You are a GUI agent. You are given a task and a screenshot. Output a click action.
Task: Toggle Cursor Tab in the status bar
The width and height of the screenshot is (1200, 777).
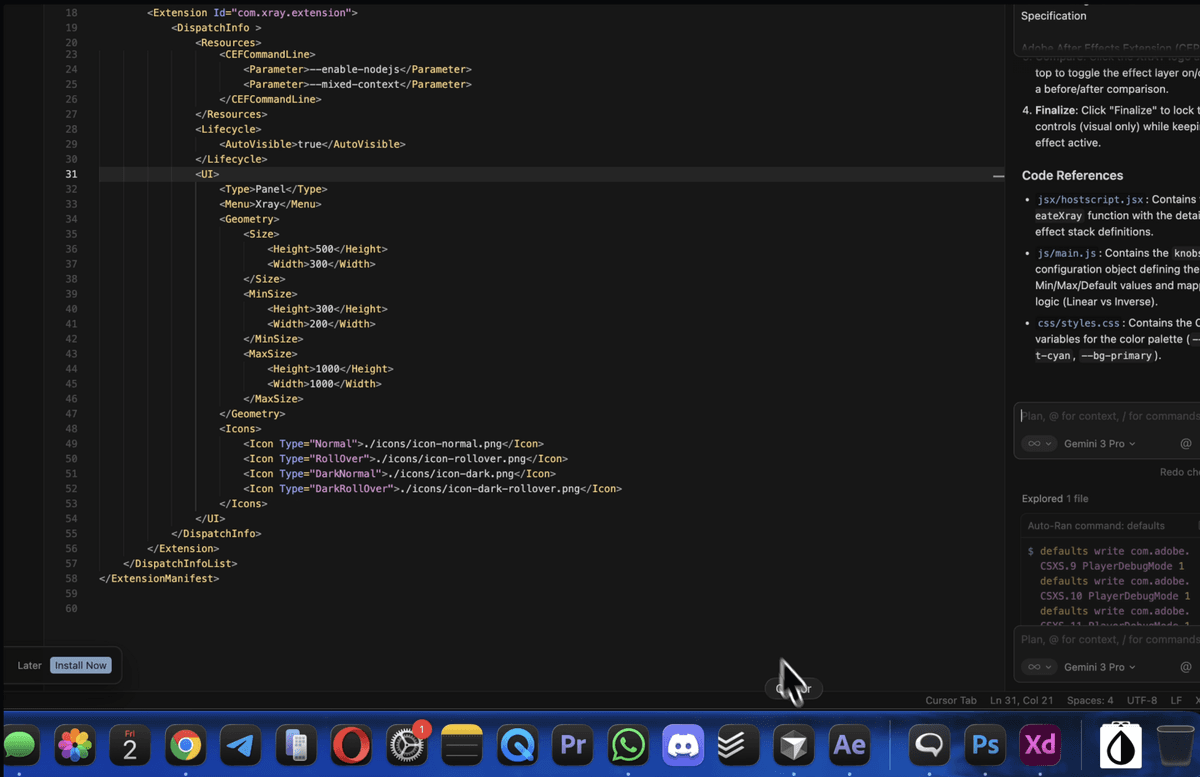(x=950, y=701)
